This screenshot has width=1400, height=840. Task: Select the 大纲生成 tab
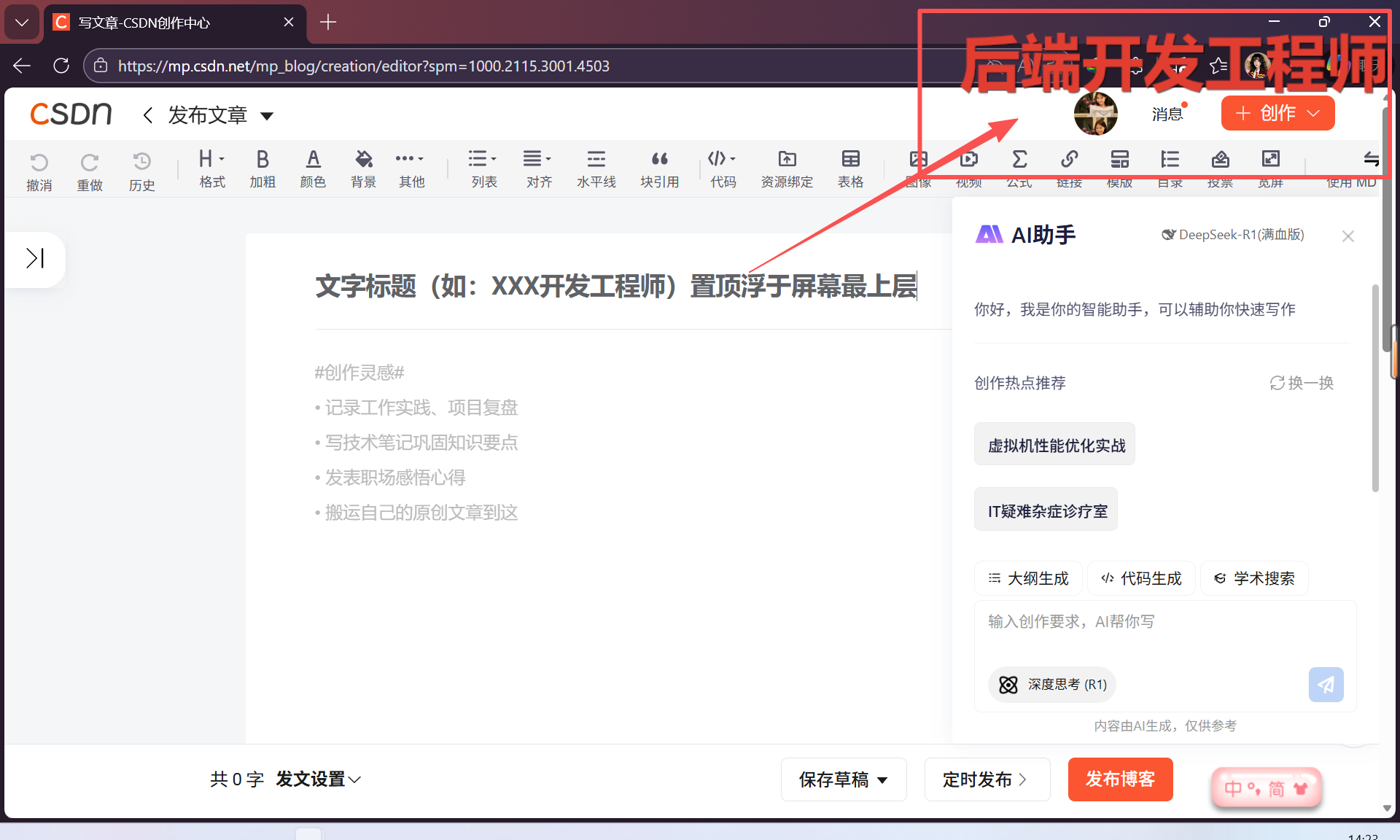[x=1028, y=578]
